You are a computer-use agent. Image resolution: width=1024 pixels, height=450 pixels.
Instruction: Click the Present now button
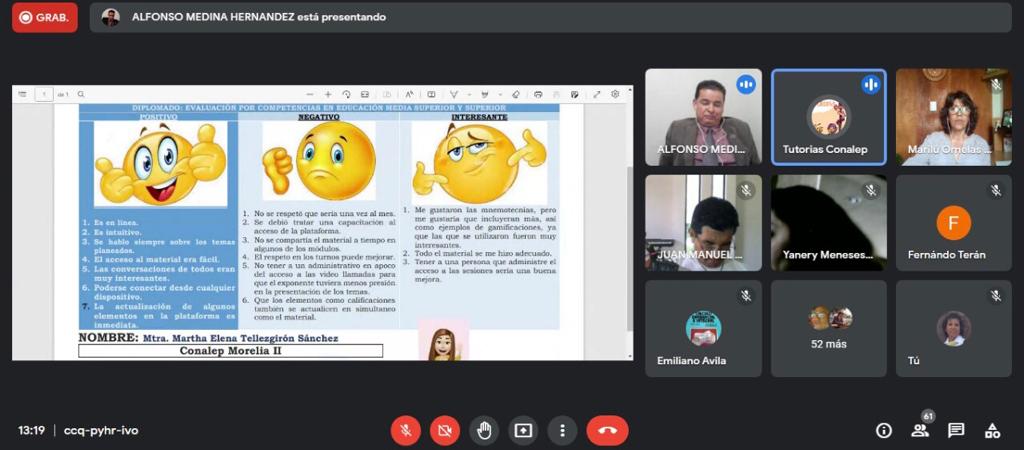click(523, 430)
